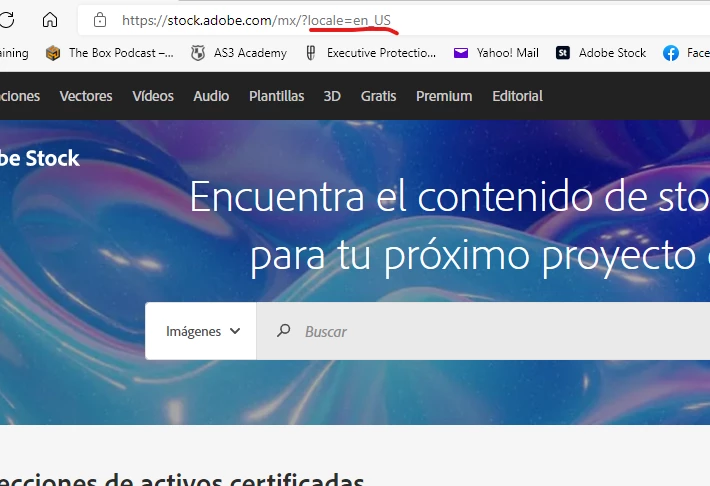
Task: Click the AS3 Academy shield favicon
Action: click(x=198, y=53)
